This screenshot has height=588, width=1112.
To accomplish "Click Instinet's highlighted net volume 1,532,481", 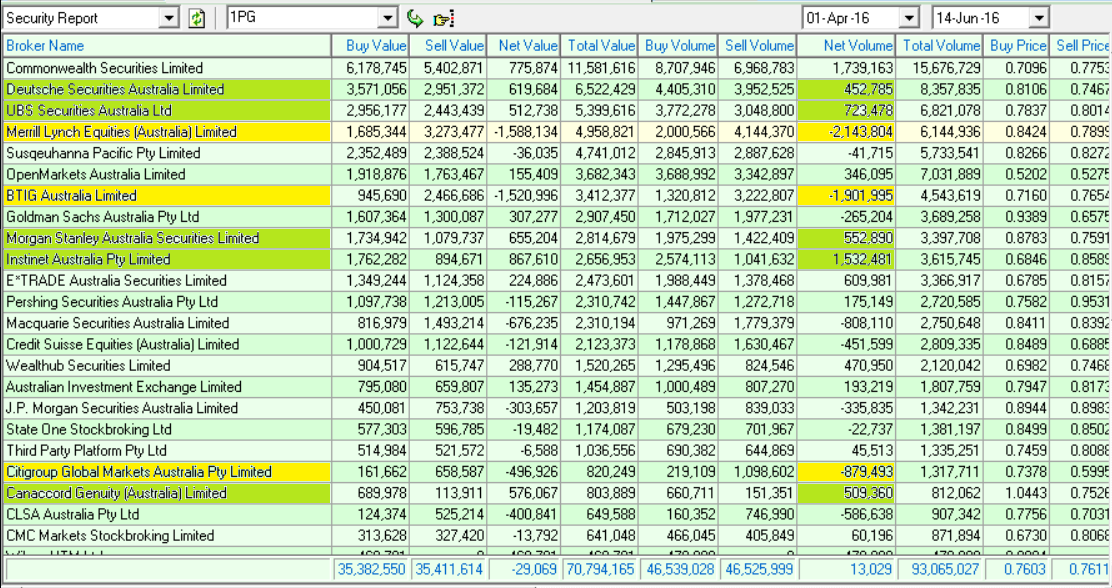I will tap(846, 260).
